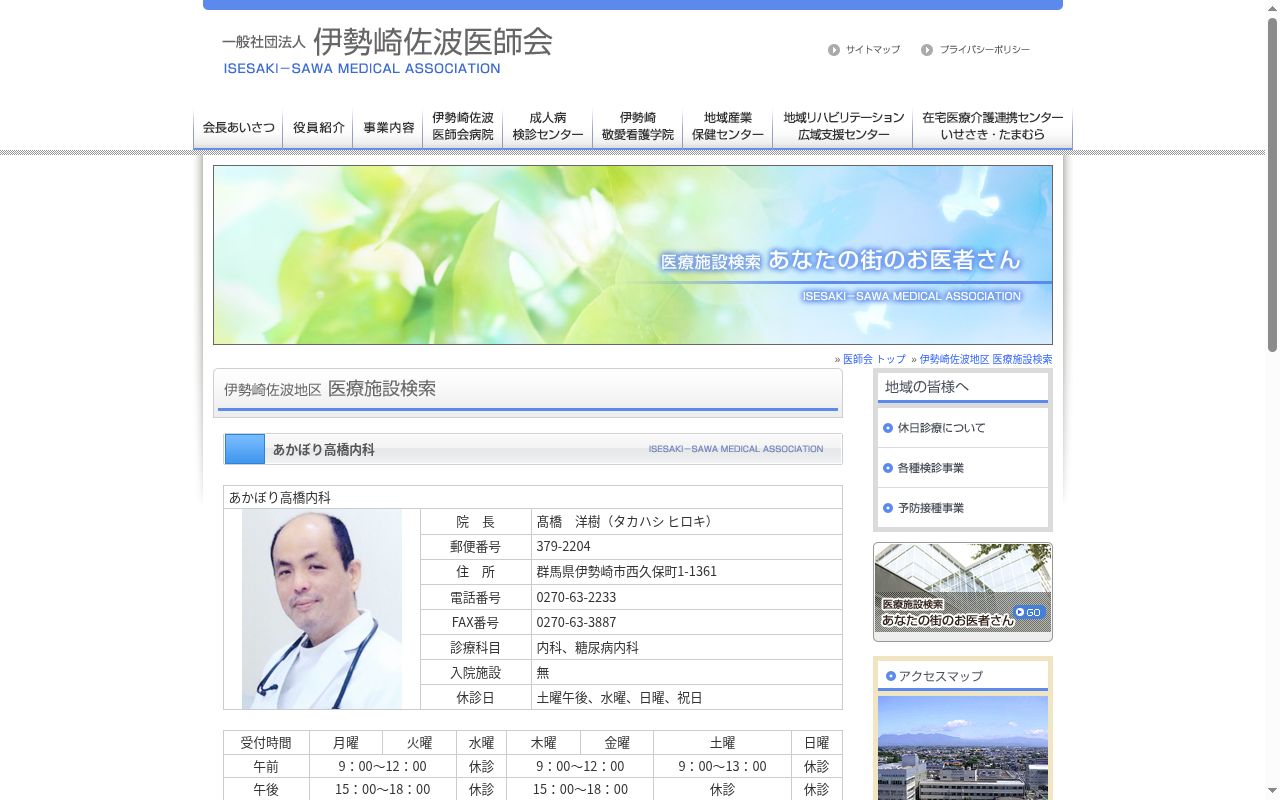
Task: Click the 内科、糖尿病内科 specialty cell
Action: pos(687,647)
